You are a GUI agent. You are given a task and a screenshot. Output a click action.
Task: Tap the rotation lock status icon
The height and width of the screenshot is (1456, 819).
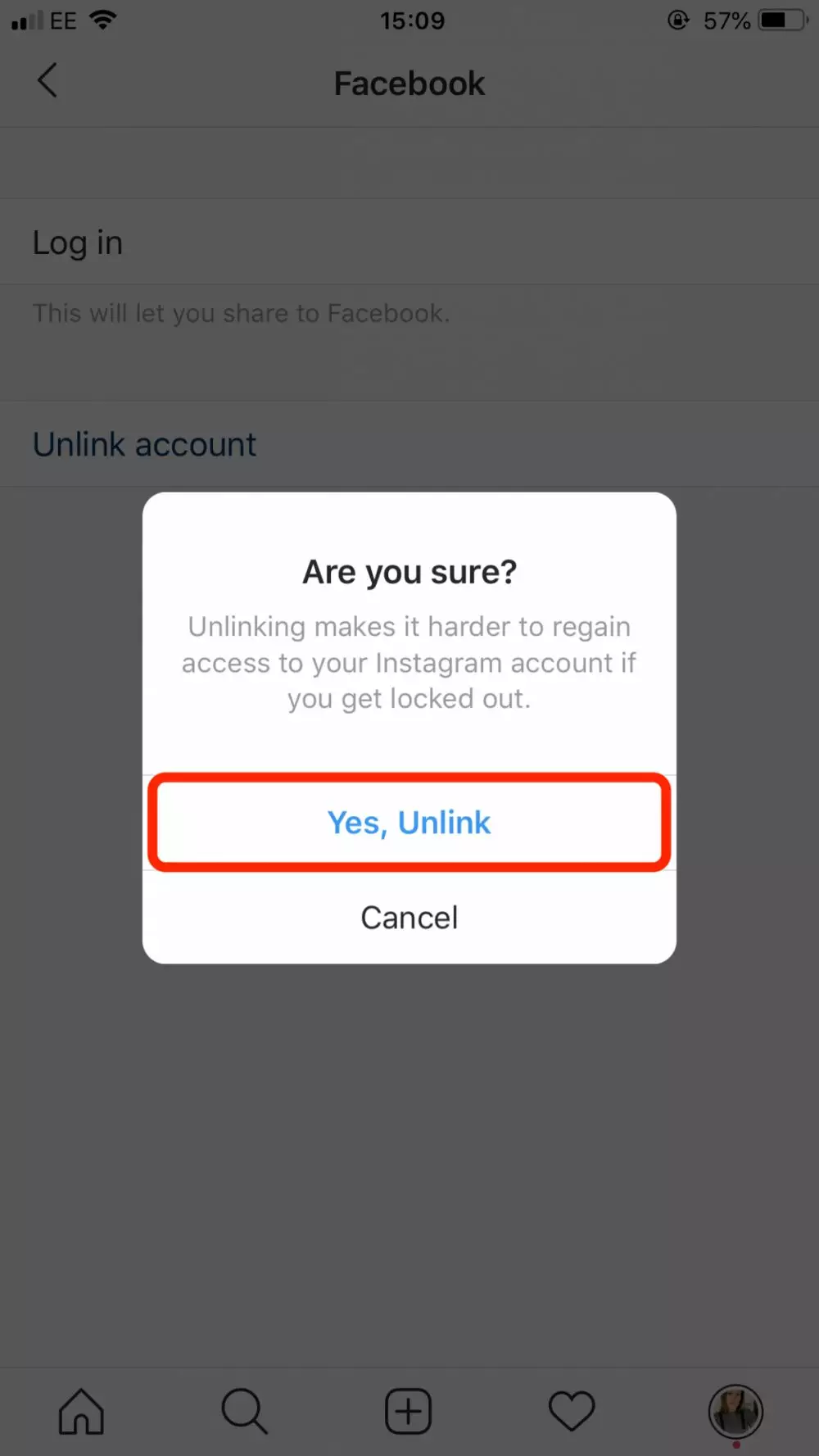(x=678, y=20)
